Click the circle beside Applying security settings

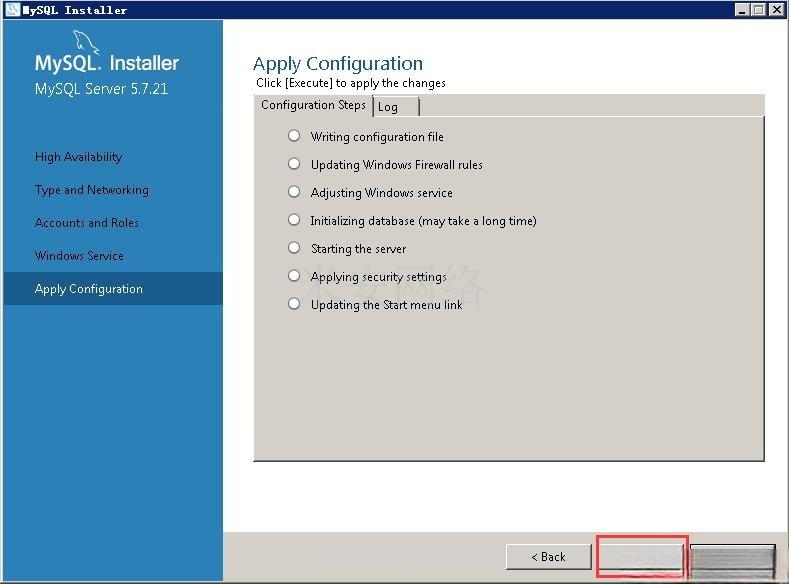tap(294, 276)
